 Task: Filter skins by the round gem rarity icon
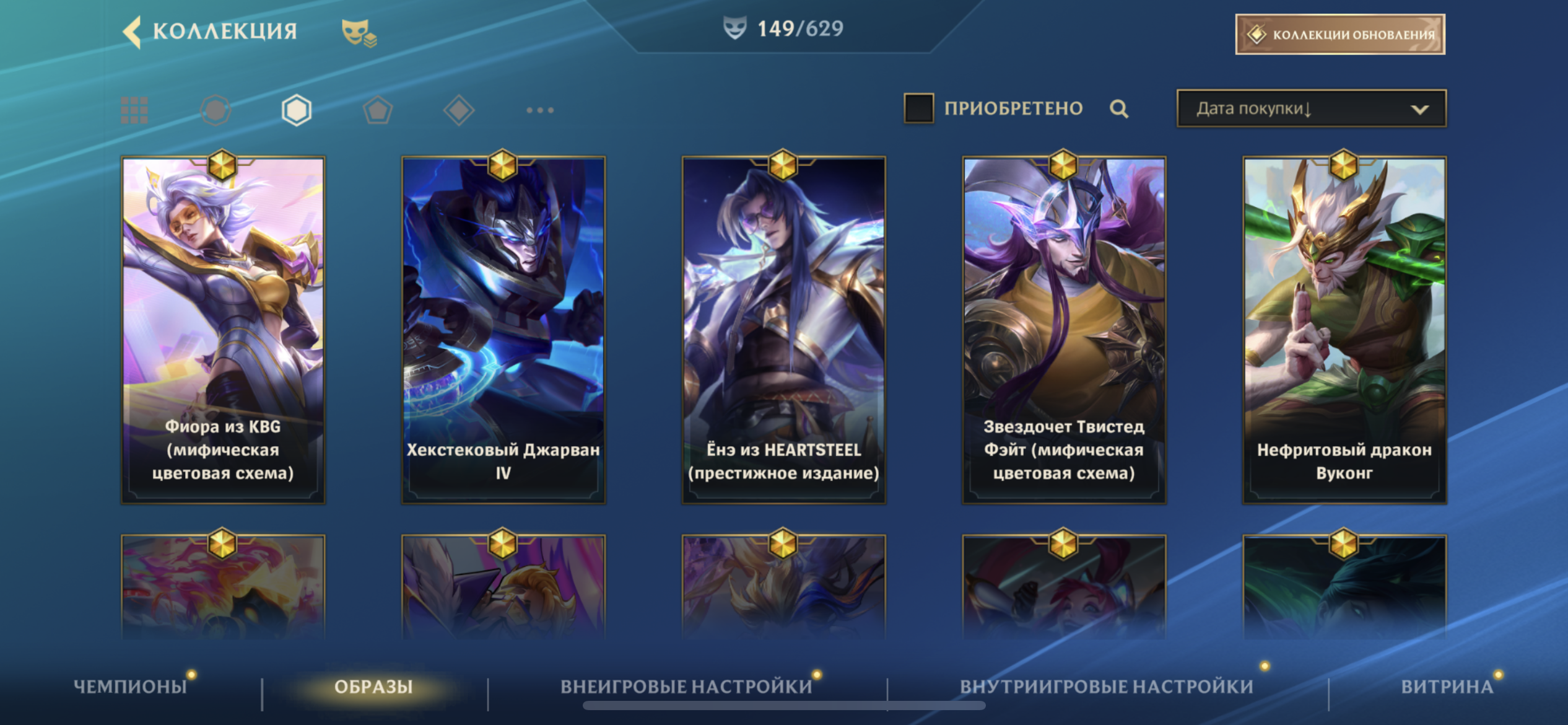click(x=216, y=110)
